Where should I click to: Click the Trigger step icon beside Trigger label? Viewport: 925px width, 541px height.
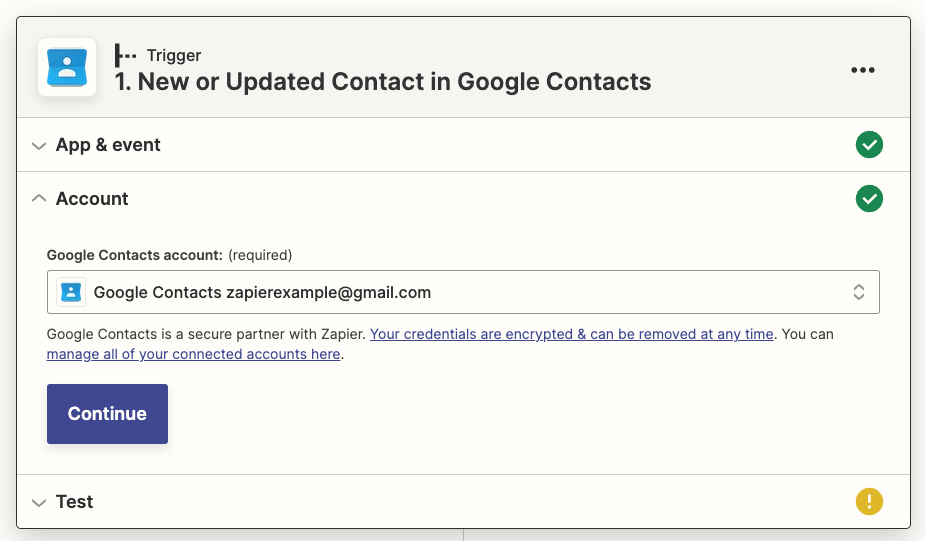pos(126,55)
